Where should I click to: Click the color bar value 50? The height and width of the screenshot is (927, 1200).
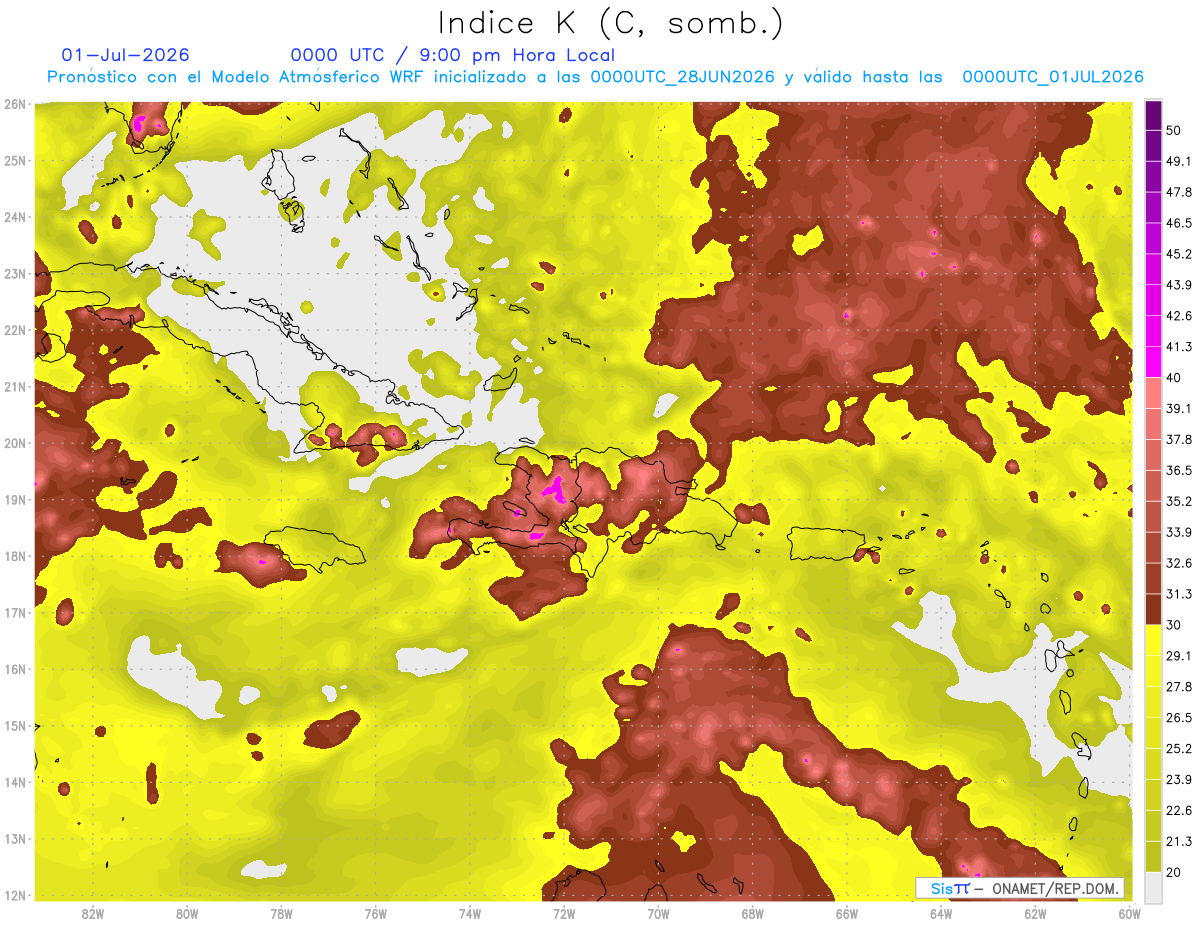[x=1174, y=131]
